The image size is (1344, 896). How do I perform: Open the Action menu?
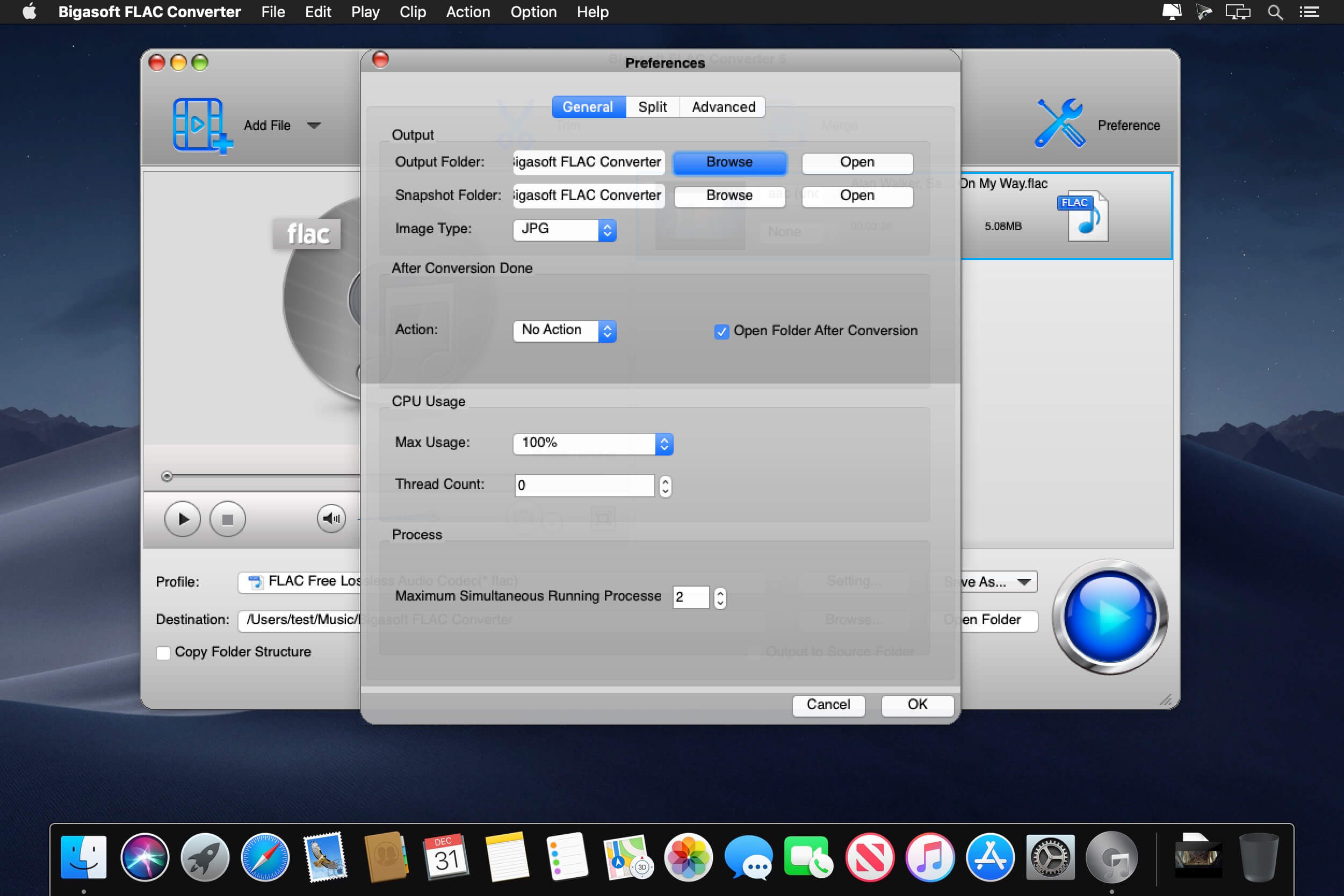pyautogui.click(x=468, y=12)
